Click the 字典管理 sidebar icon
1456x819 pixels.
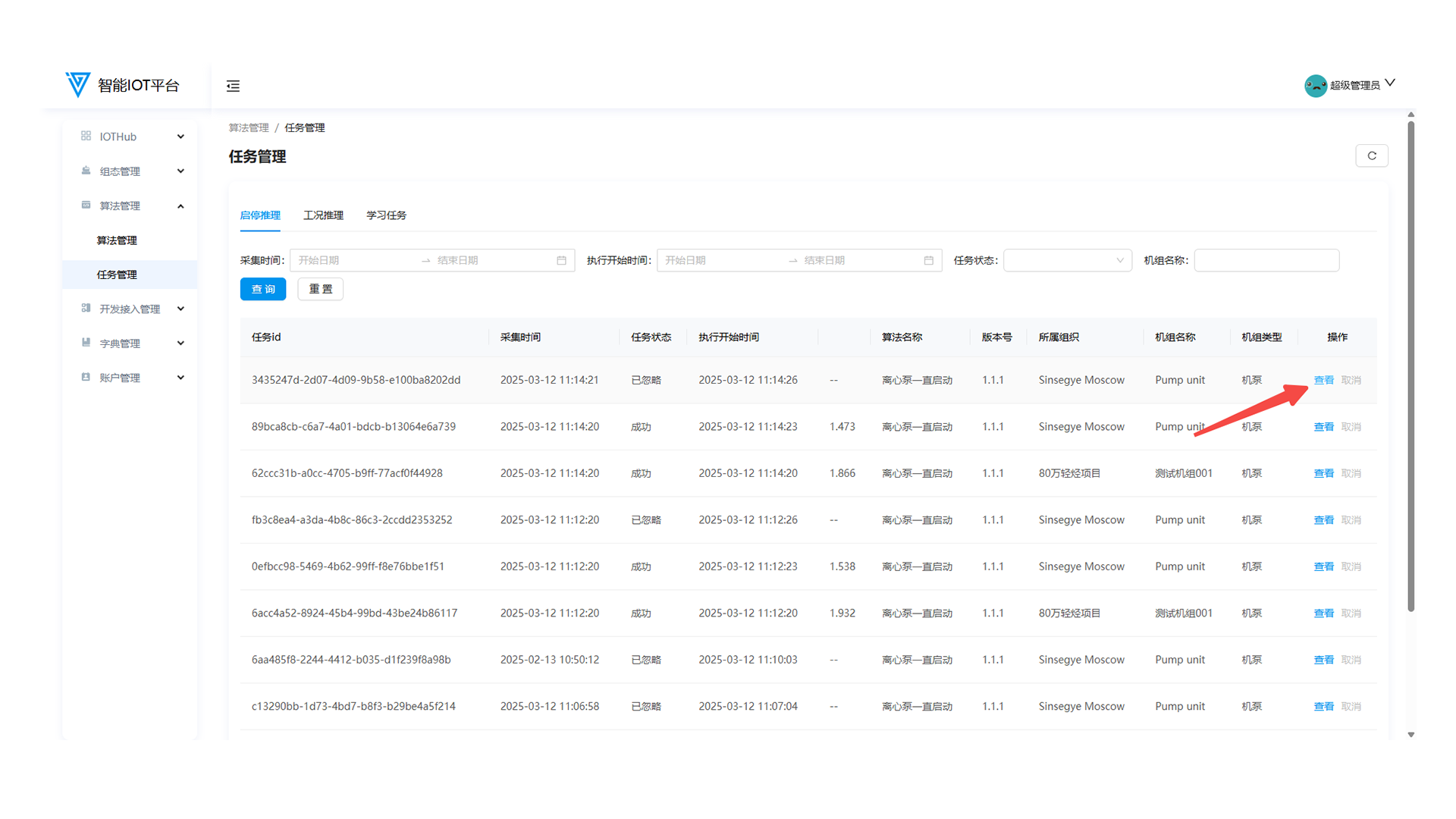(x=86, y=343)
